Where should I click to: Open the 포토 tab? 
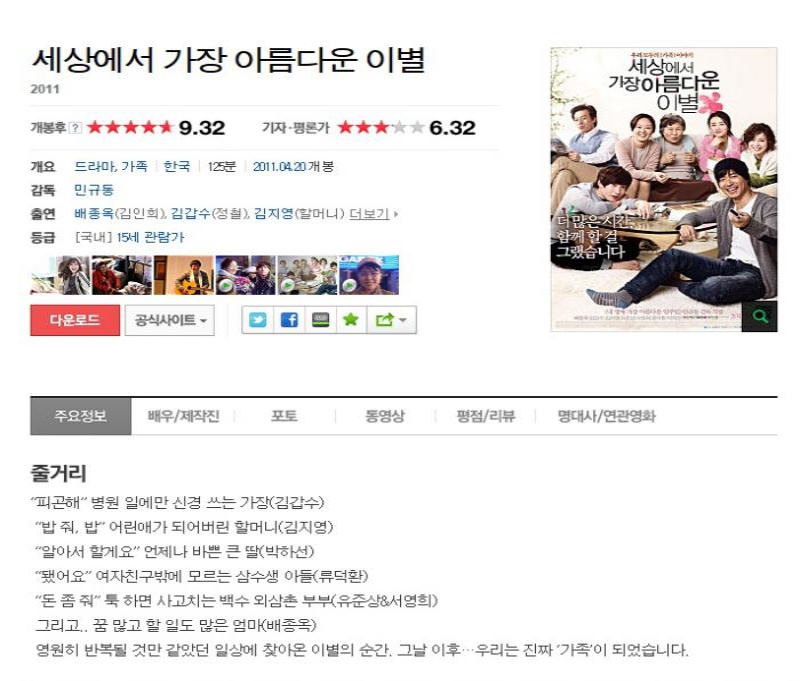284,416
